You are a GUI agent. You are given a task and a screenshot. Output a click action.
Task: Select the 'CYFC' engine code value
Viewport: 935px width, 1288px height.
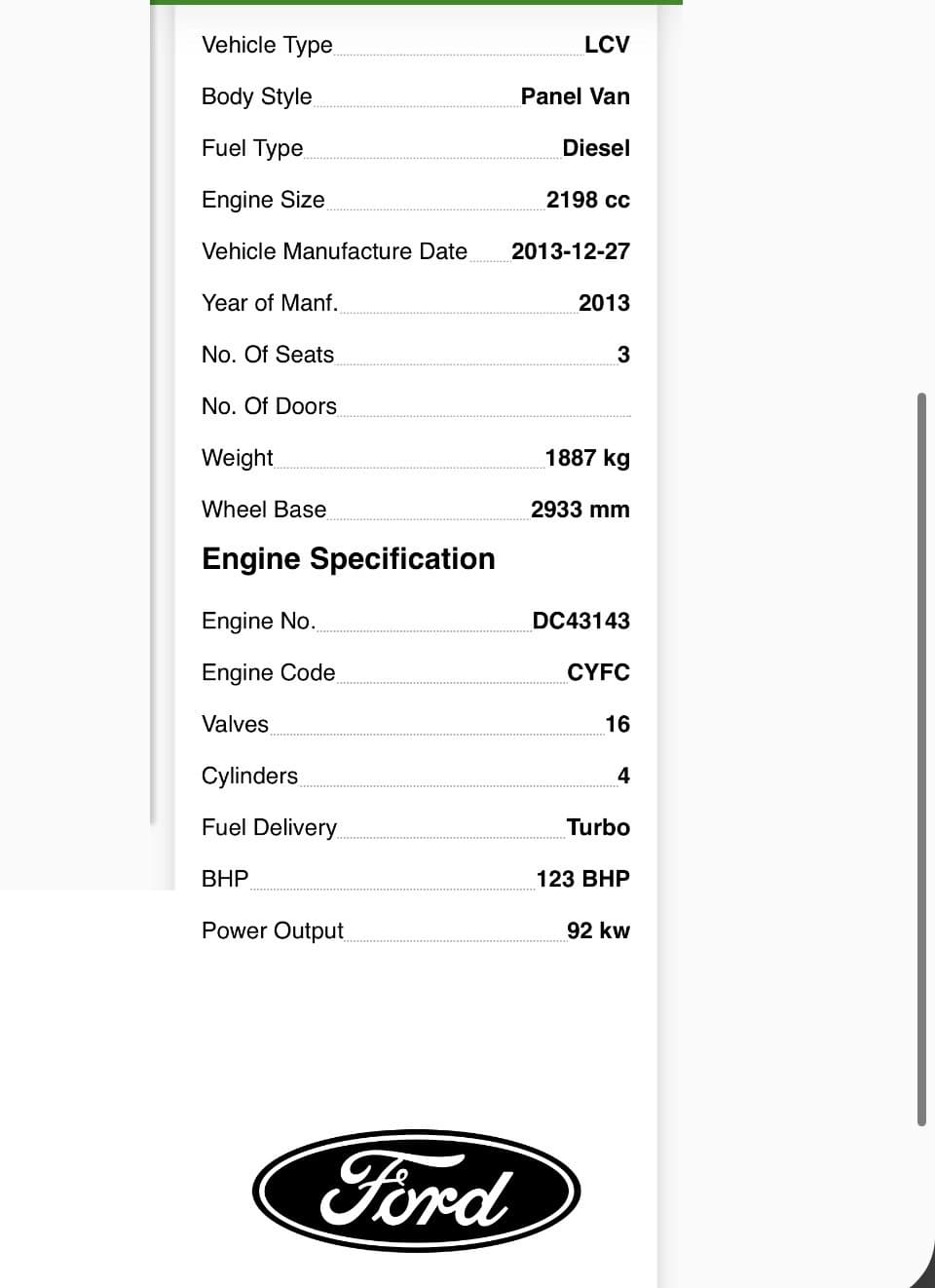[x=598, y=672]
